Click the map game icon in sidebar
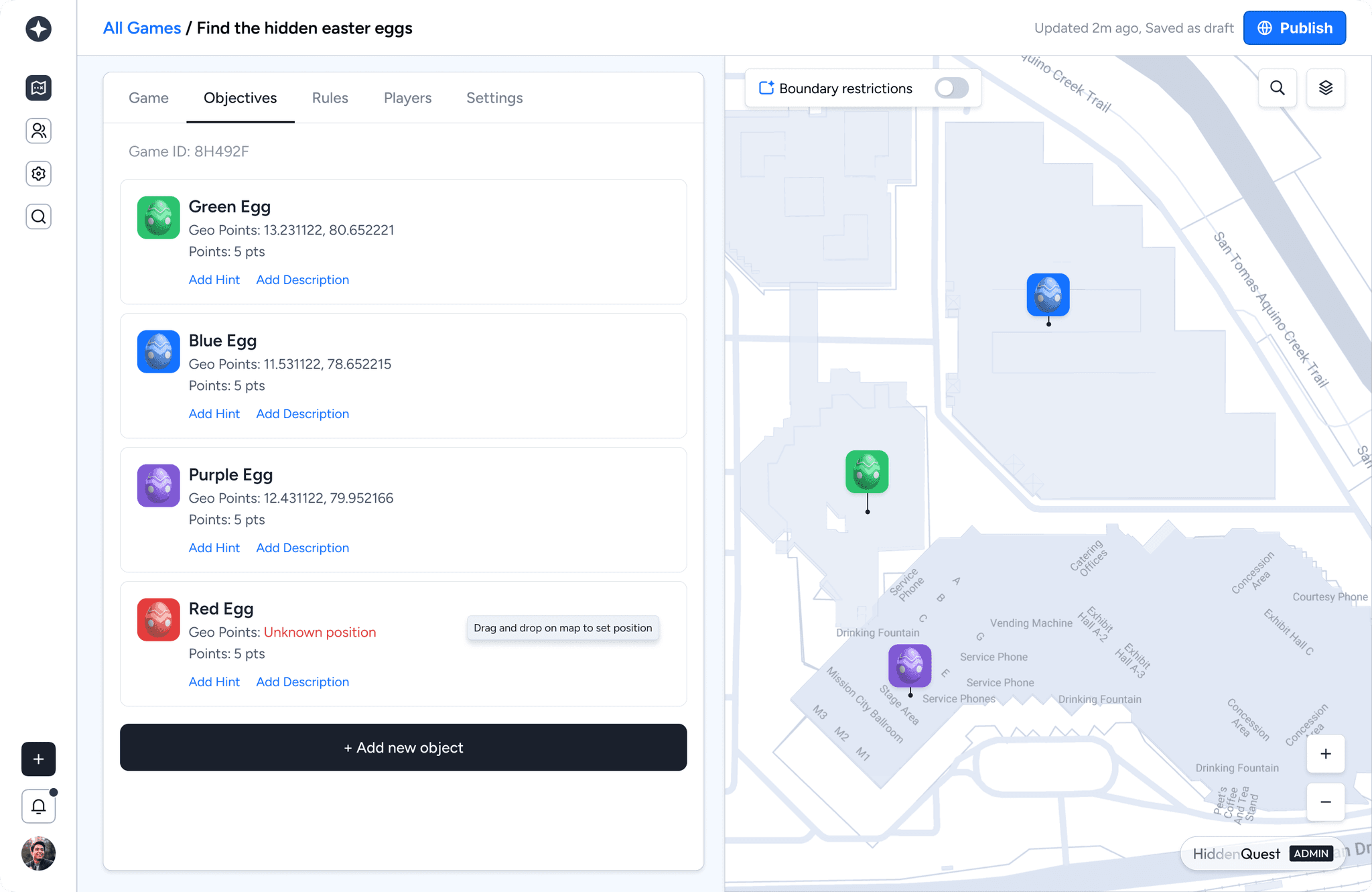The width and height of the screenshot is (1372, 892). (x=38, y=88)
